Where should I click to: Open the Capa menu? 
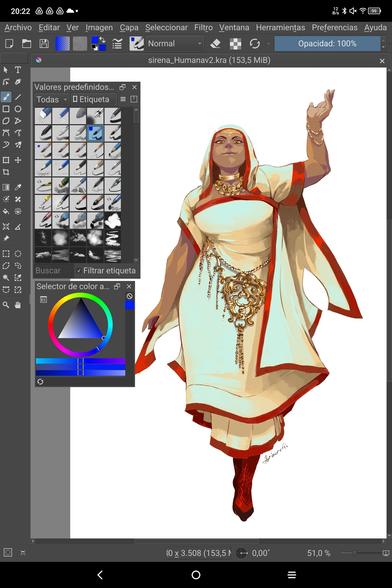[129, 27]
